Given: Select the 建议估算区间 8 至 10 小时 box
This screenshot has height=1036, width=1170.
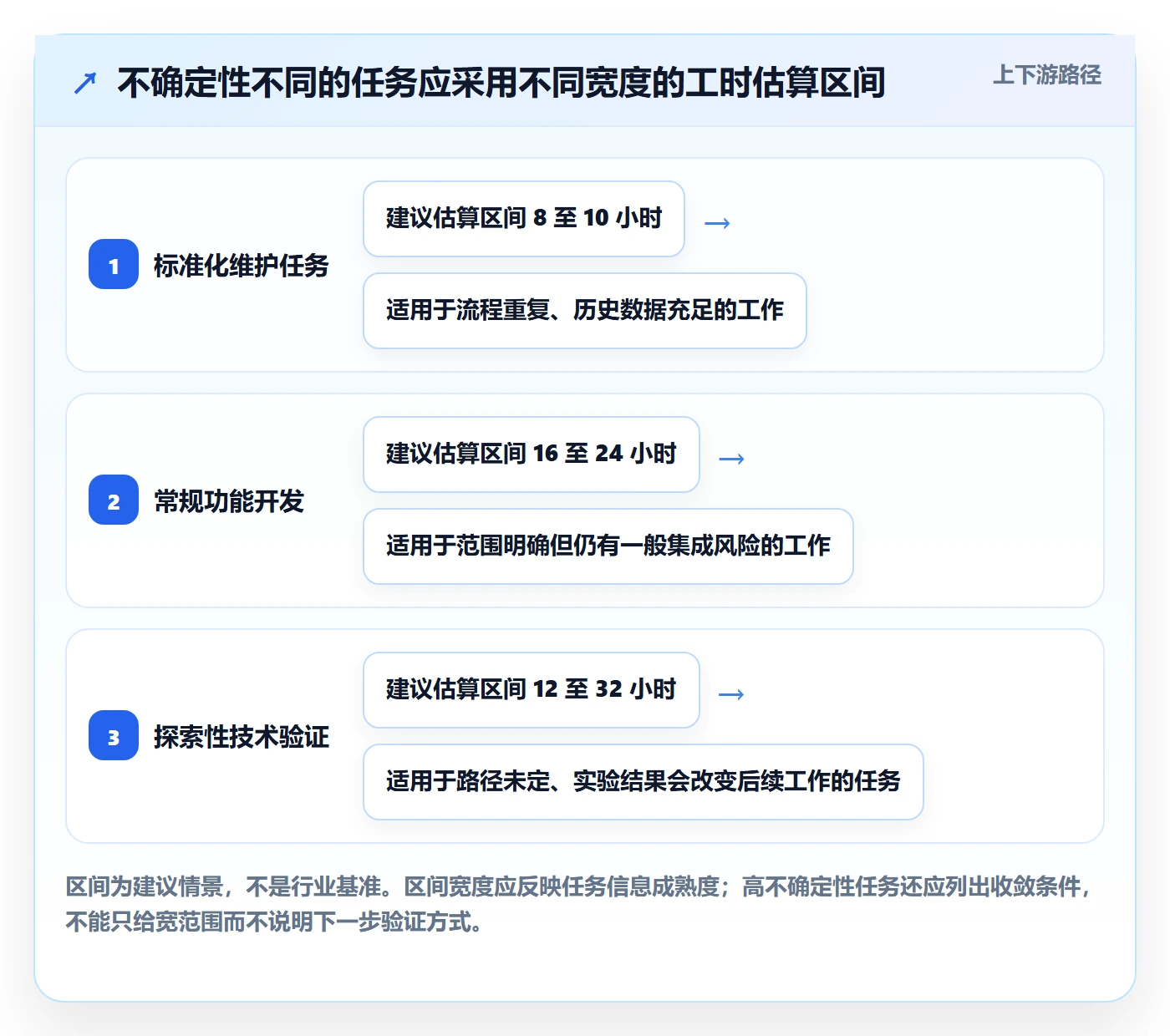Looking at the screenshot, I should [x=524, y=219].
